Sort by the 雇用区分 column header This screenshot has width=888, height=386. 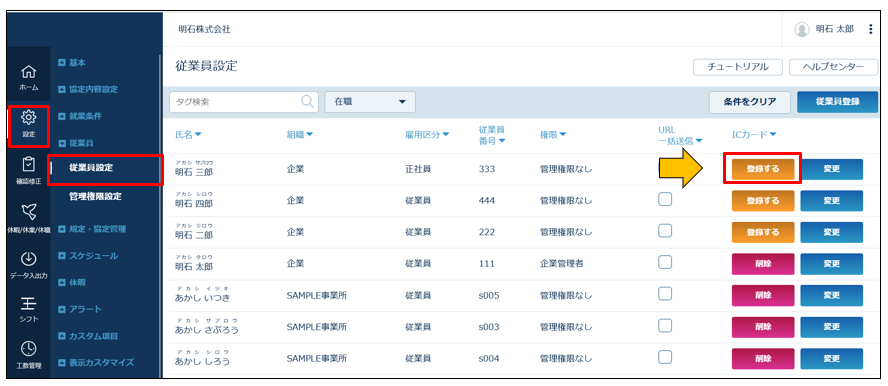point(427,135)
